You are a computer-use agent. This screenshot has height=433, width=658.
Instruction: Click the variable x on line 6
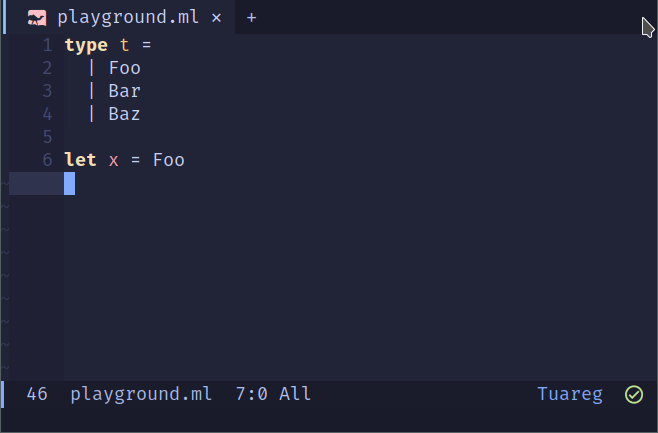click(x=114, y=160)
